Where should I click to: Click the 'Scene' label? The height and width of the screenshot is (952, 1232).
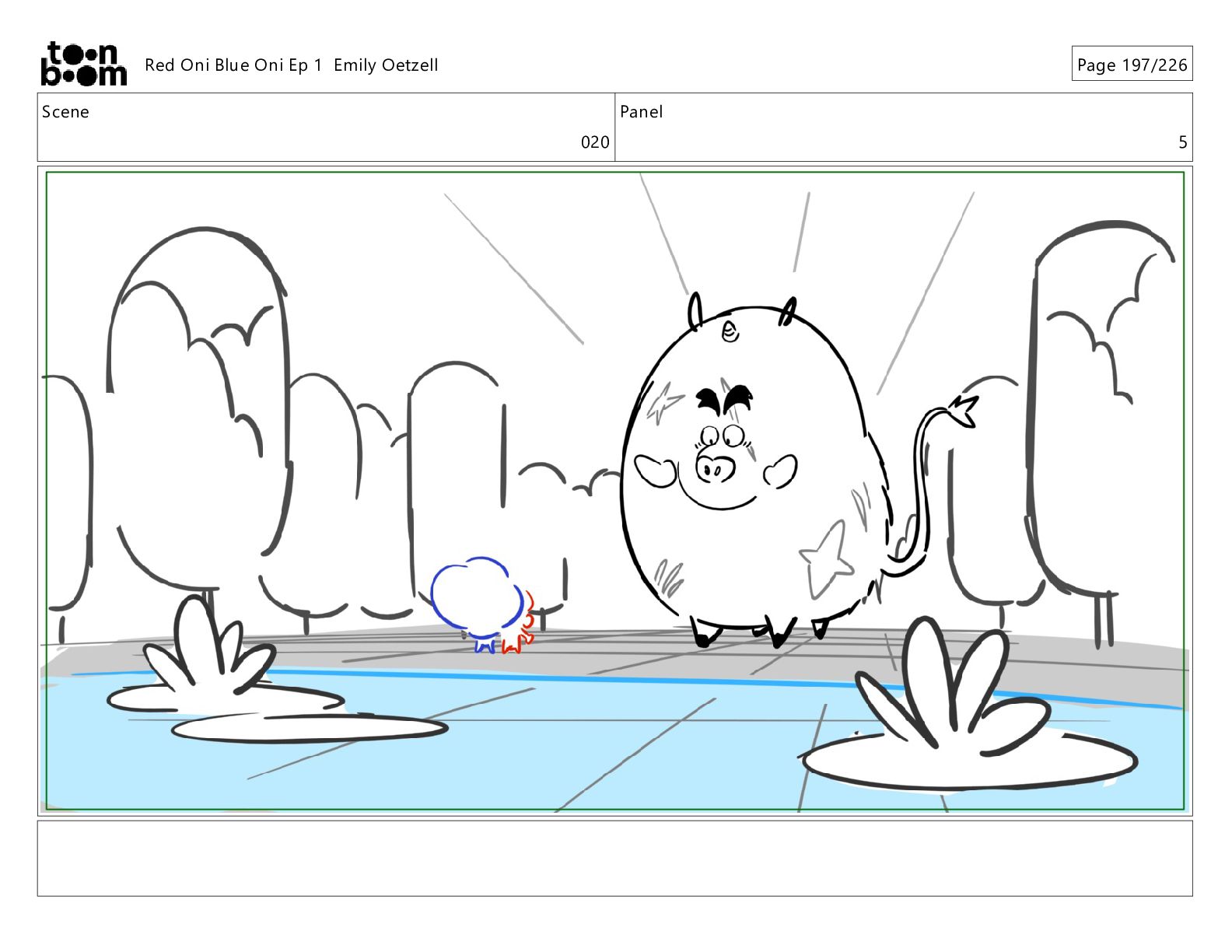coord(65,112)
